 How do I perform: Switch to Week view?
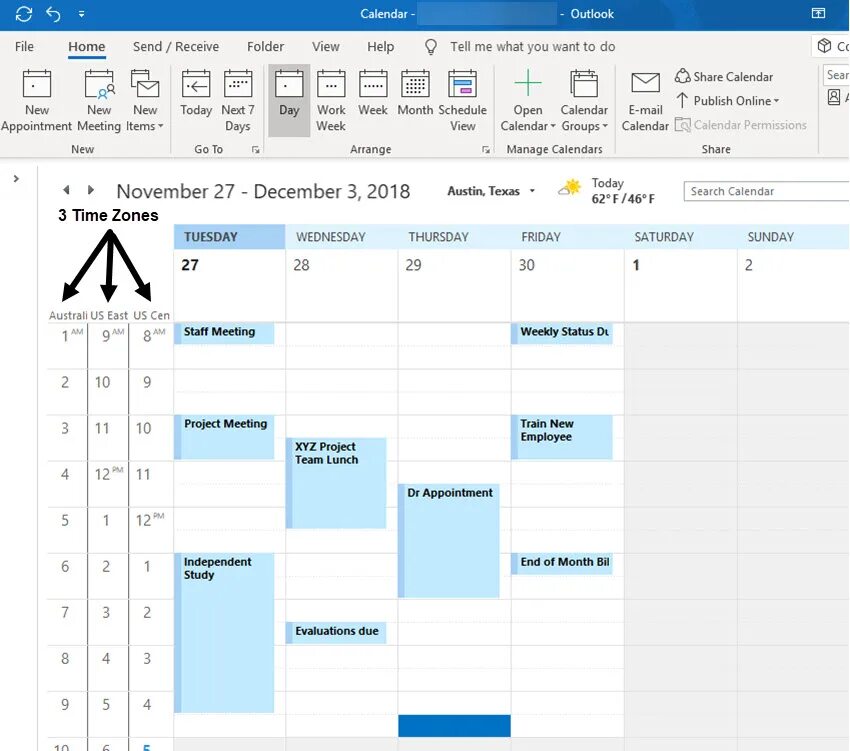coord(373,93)
